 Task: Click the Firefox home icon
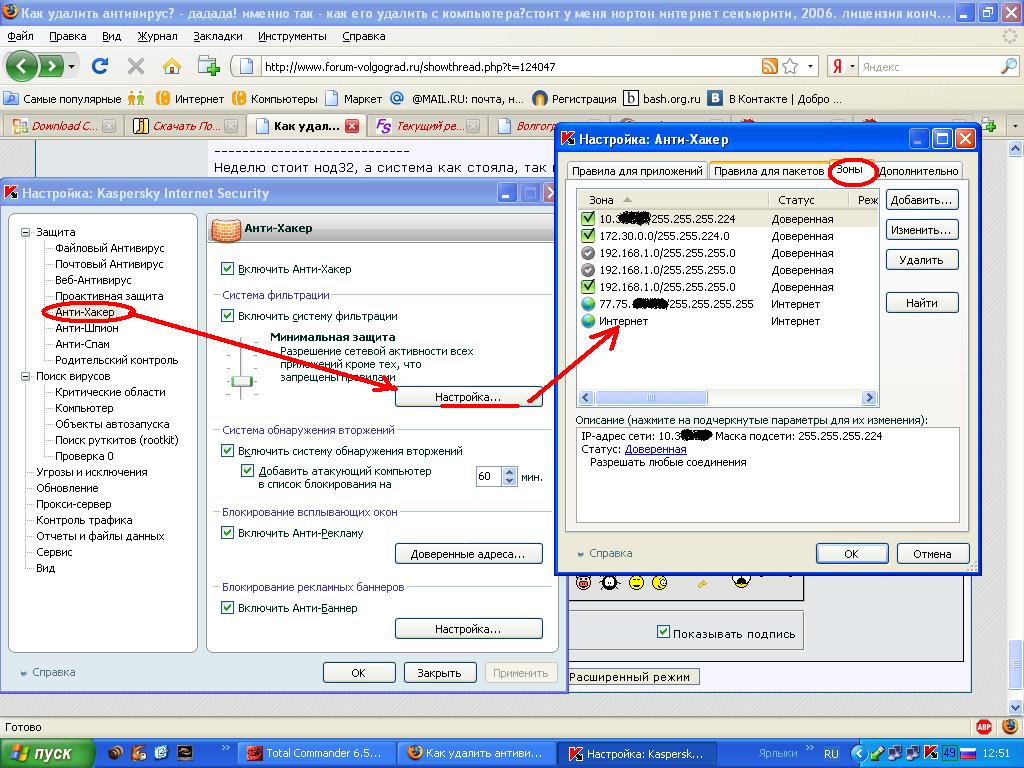[171, 67]
